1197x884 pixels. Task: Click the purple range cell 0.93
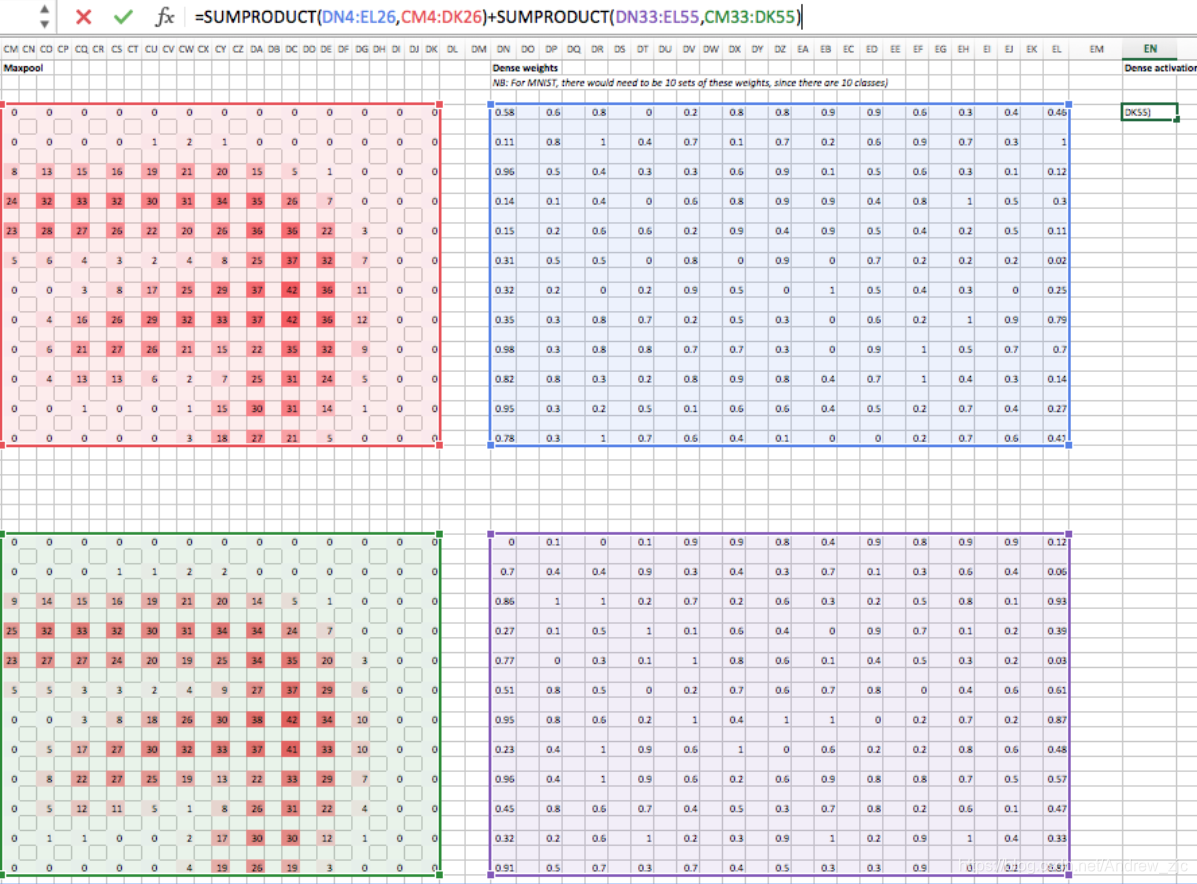[x=1057, y=601]
